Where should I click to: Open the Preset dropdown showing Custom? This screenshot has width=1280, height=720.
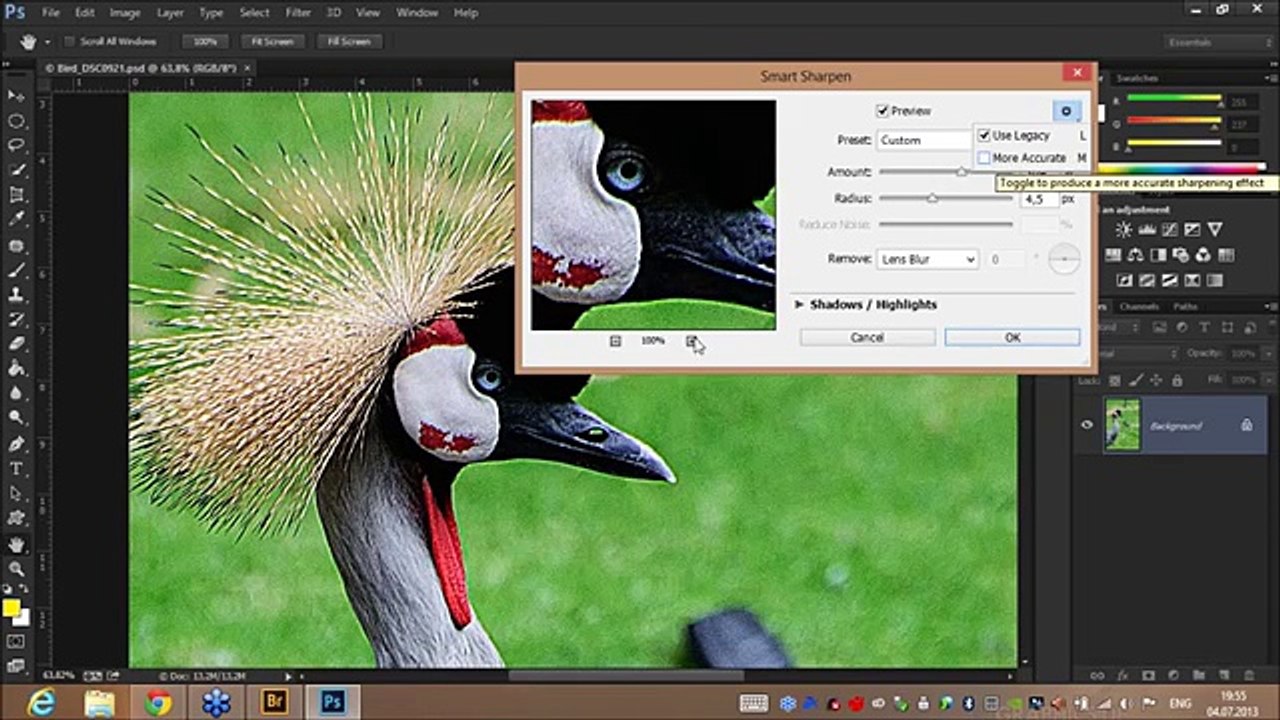click(x=925, y=140)
